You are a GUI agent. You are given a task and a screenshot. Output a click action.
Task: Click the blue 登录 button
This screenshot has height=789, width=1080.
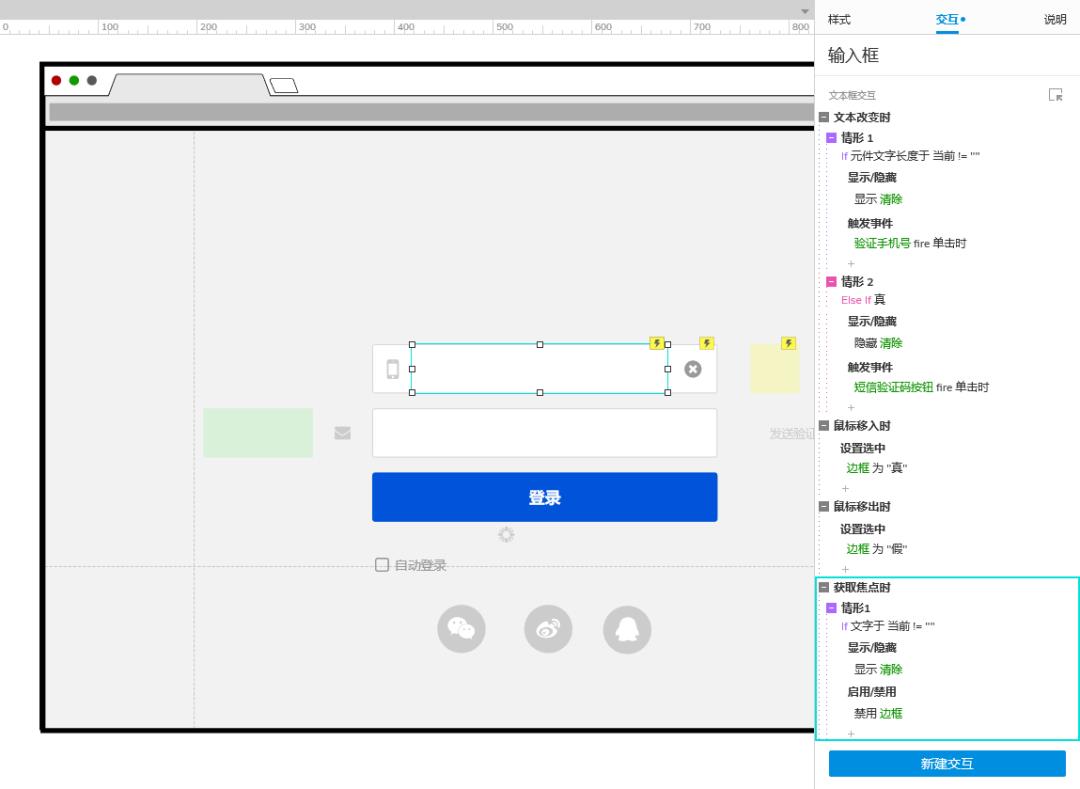(545, 497)
